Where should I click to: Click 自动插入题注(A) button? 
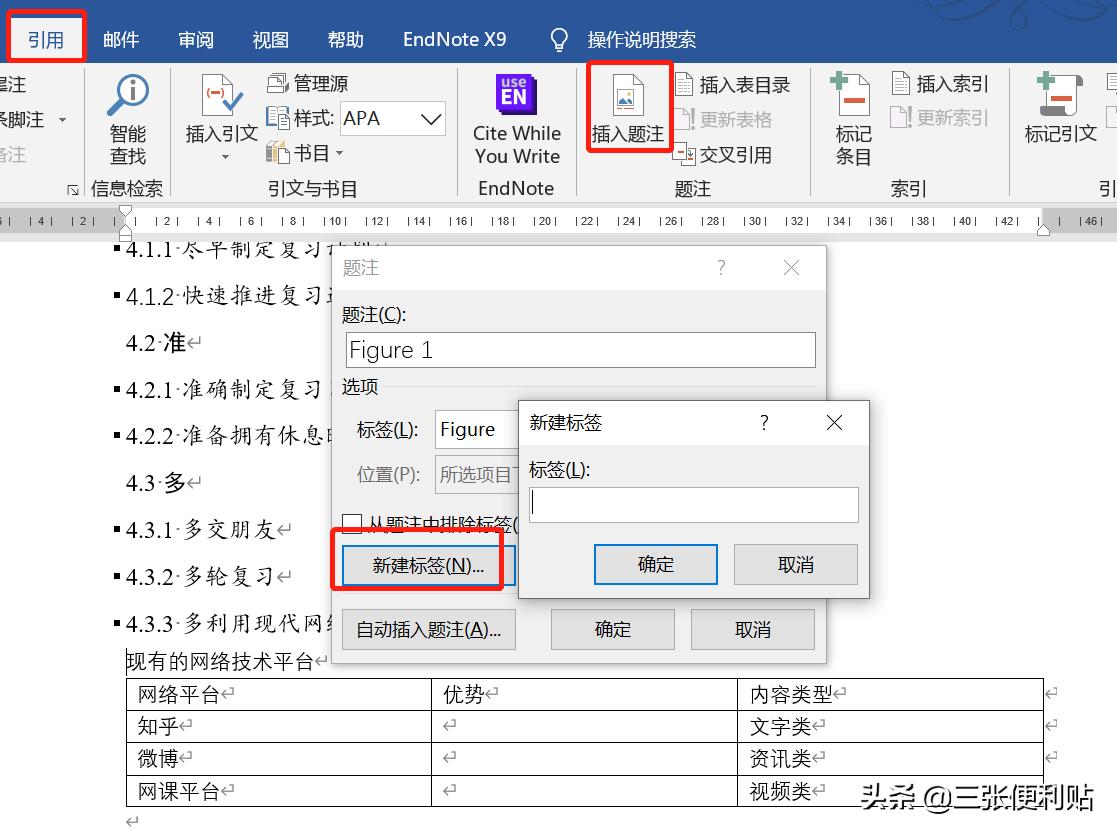pyautogui.click(x=428, y=629)
